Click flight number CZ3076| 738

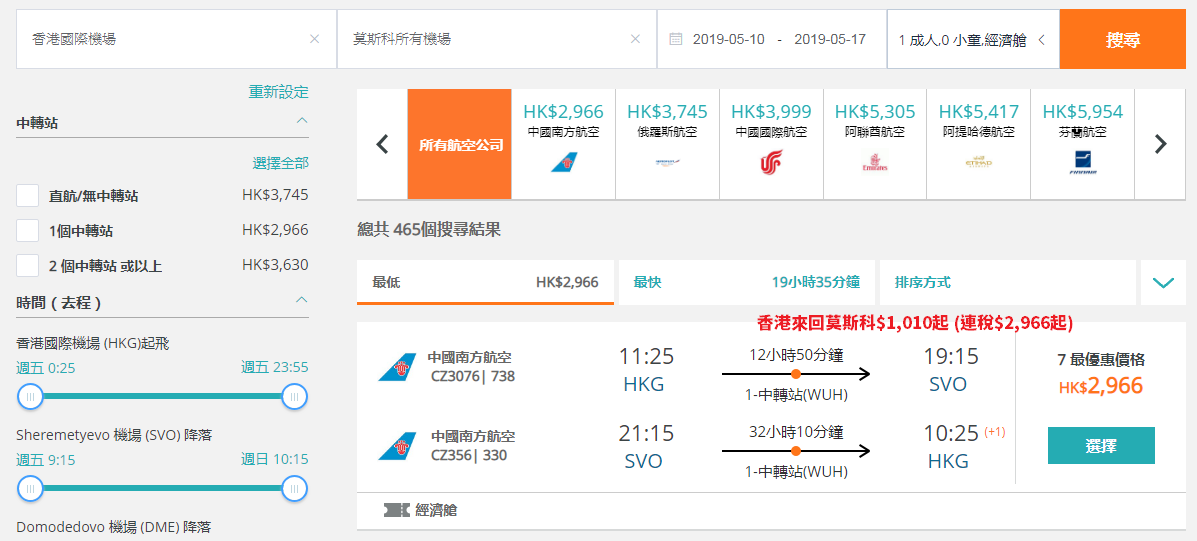tap(473, 374)
